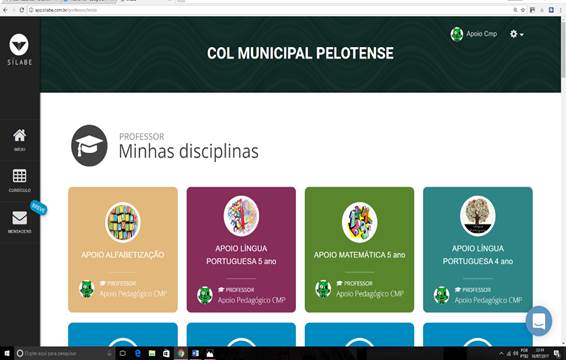Open the Início home icon
Screen dimensions: 566x360
click(x=19, y=139)
